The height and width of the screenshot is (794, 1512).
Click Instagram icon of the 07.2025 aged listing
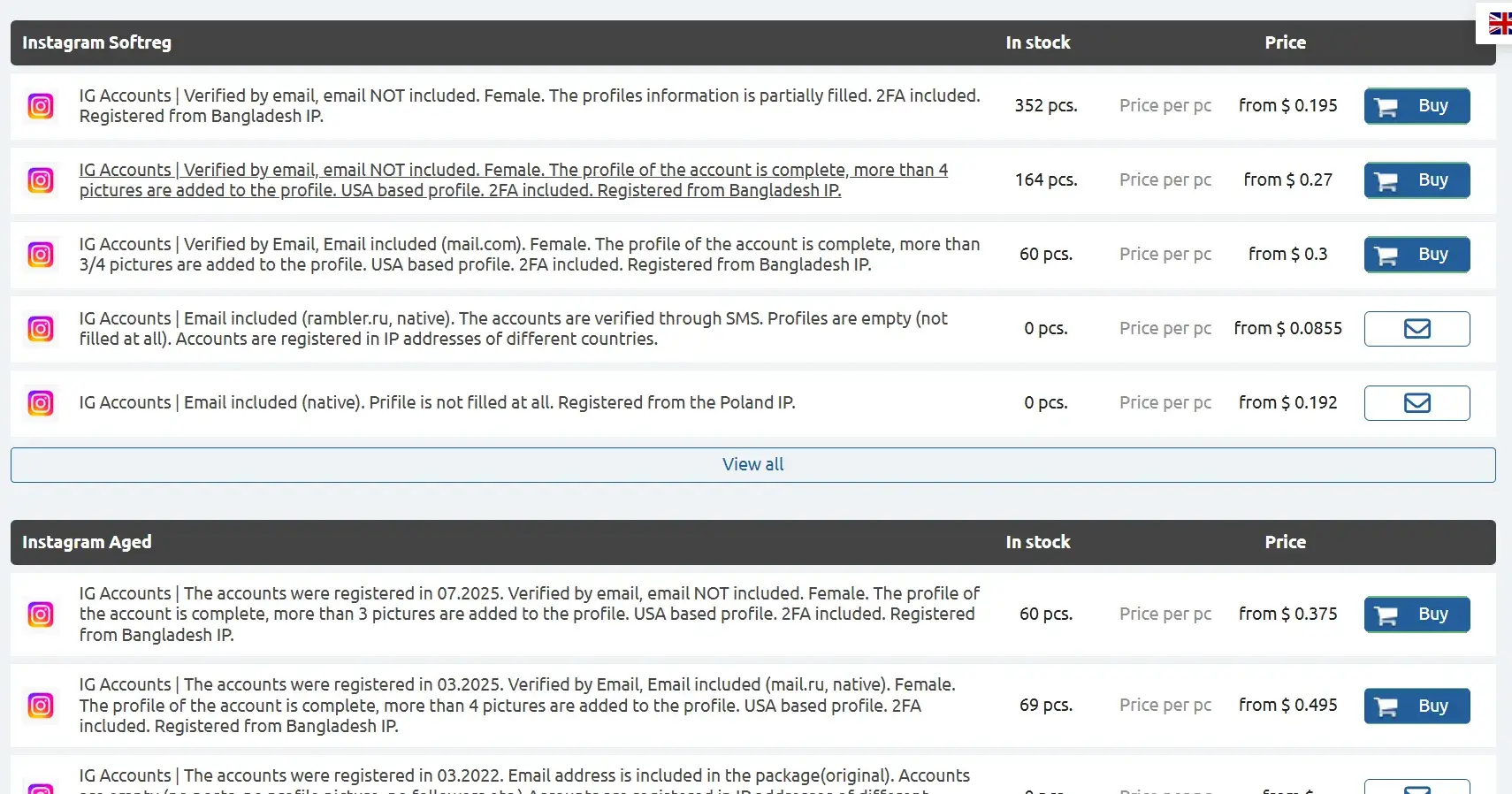pos(41,615)
